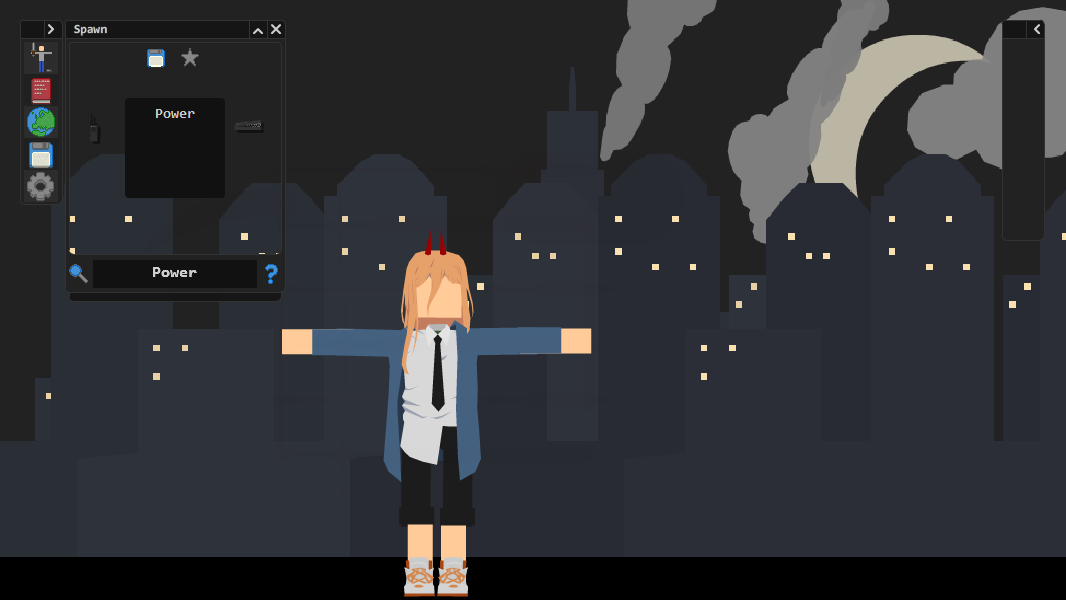
Task: Click the black necktie on the character
Action: tap(439, 372)
